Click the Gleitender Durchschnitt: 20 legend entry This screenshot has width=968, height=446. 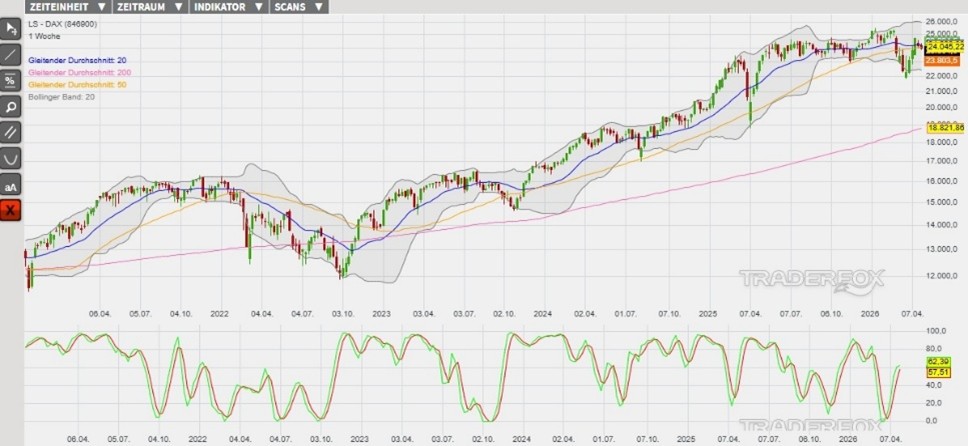(78, 61)
